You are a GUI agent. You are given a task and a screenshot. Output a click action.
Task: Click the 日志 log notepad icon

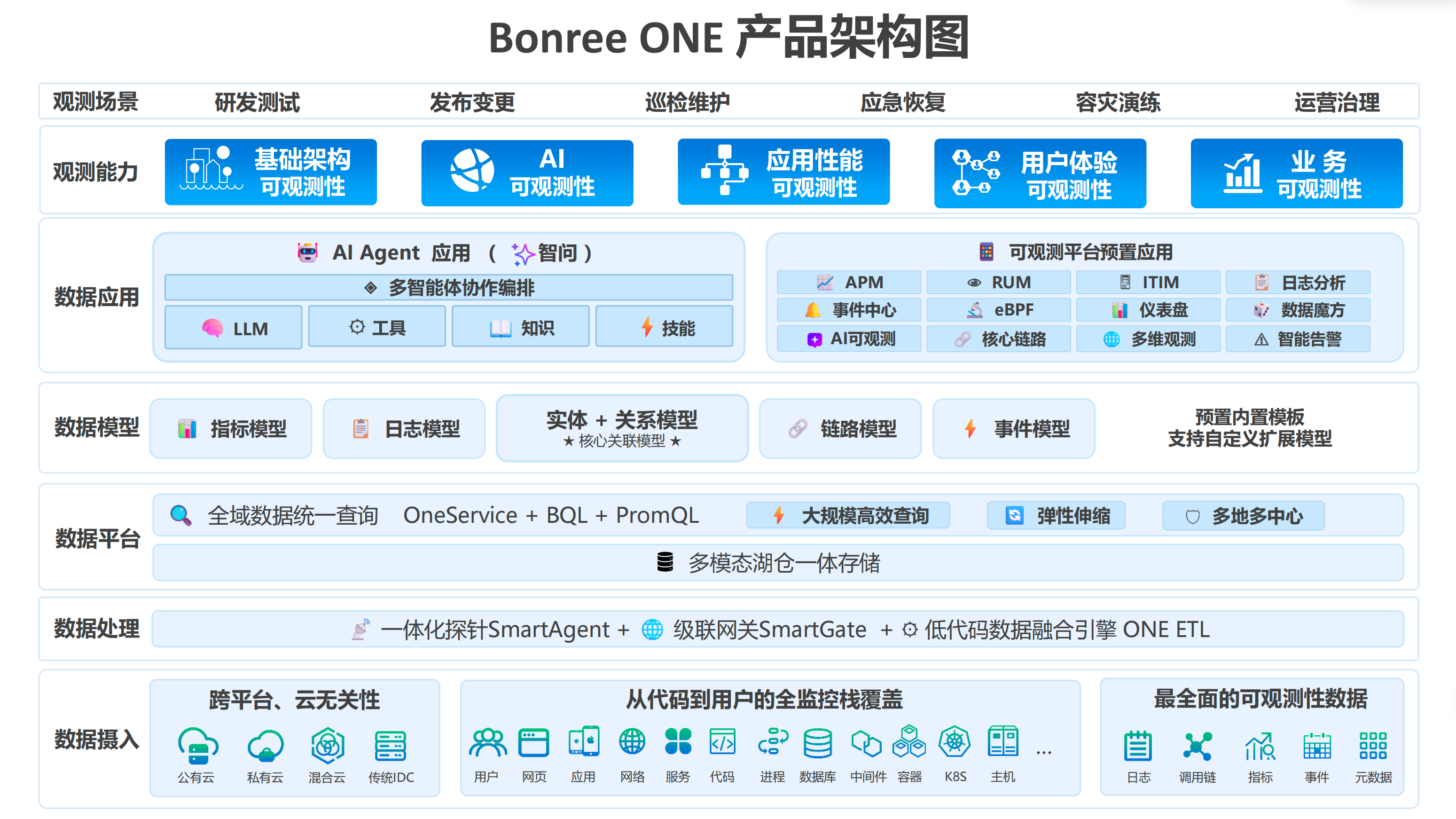(1138, 746)
